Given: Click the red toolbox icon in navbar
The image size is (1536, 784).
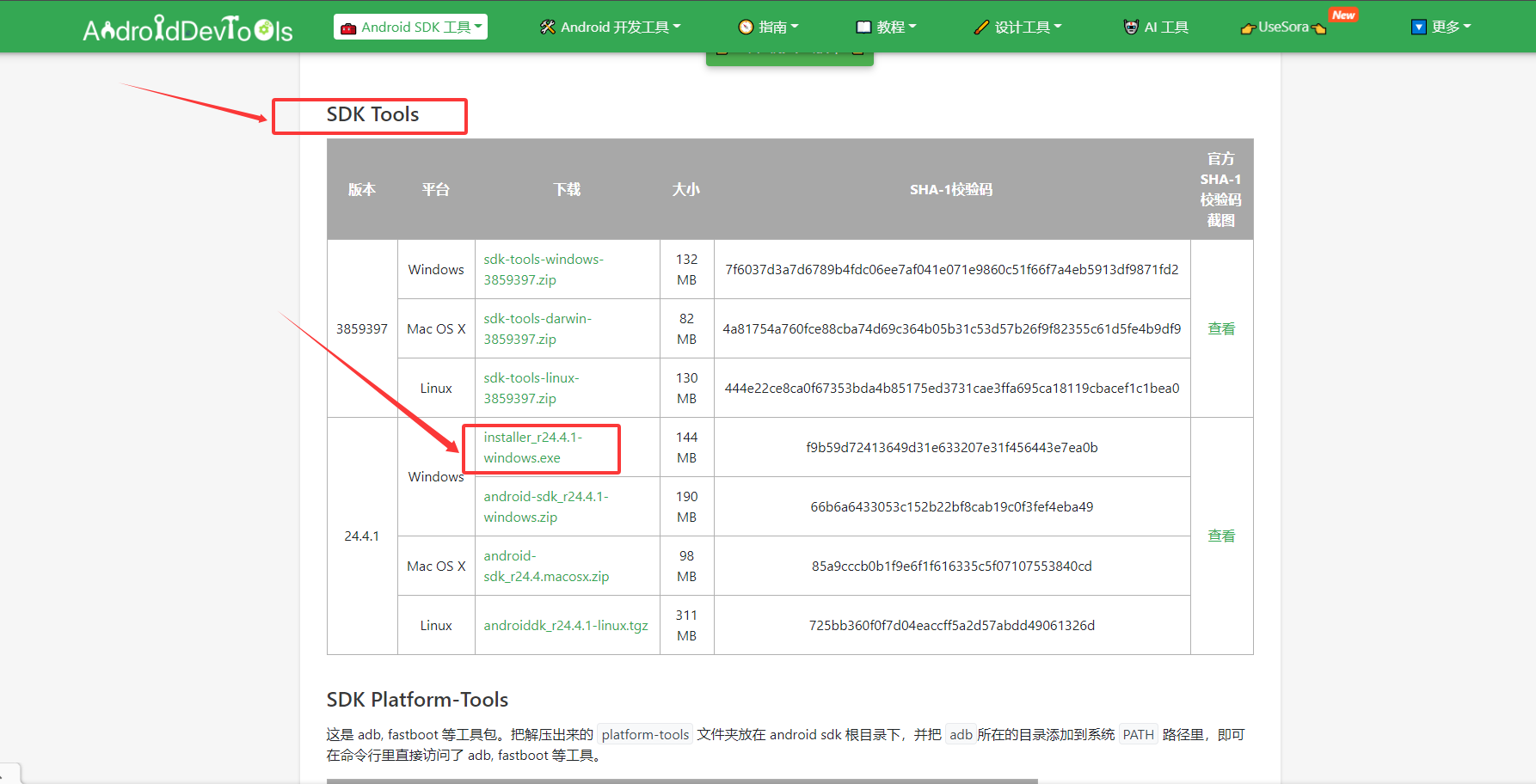Looking at the screenshot, I should [348, 28].
